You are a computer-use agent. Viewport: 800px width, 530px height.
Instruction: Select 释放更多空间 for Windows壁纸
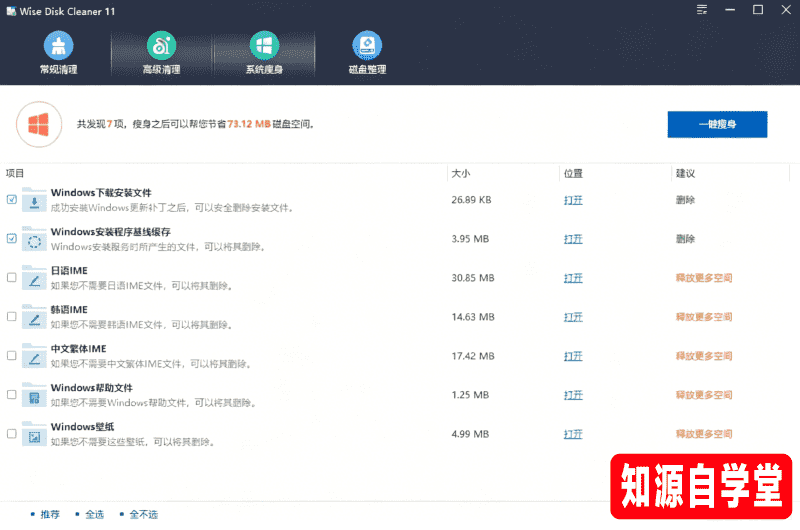[x=704, y=434]
